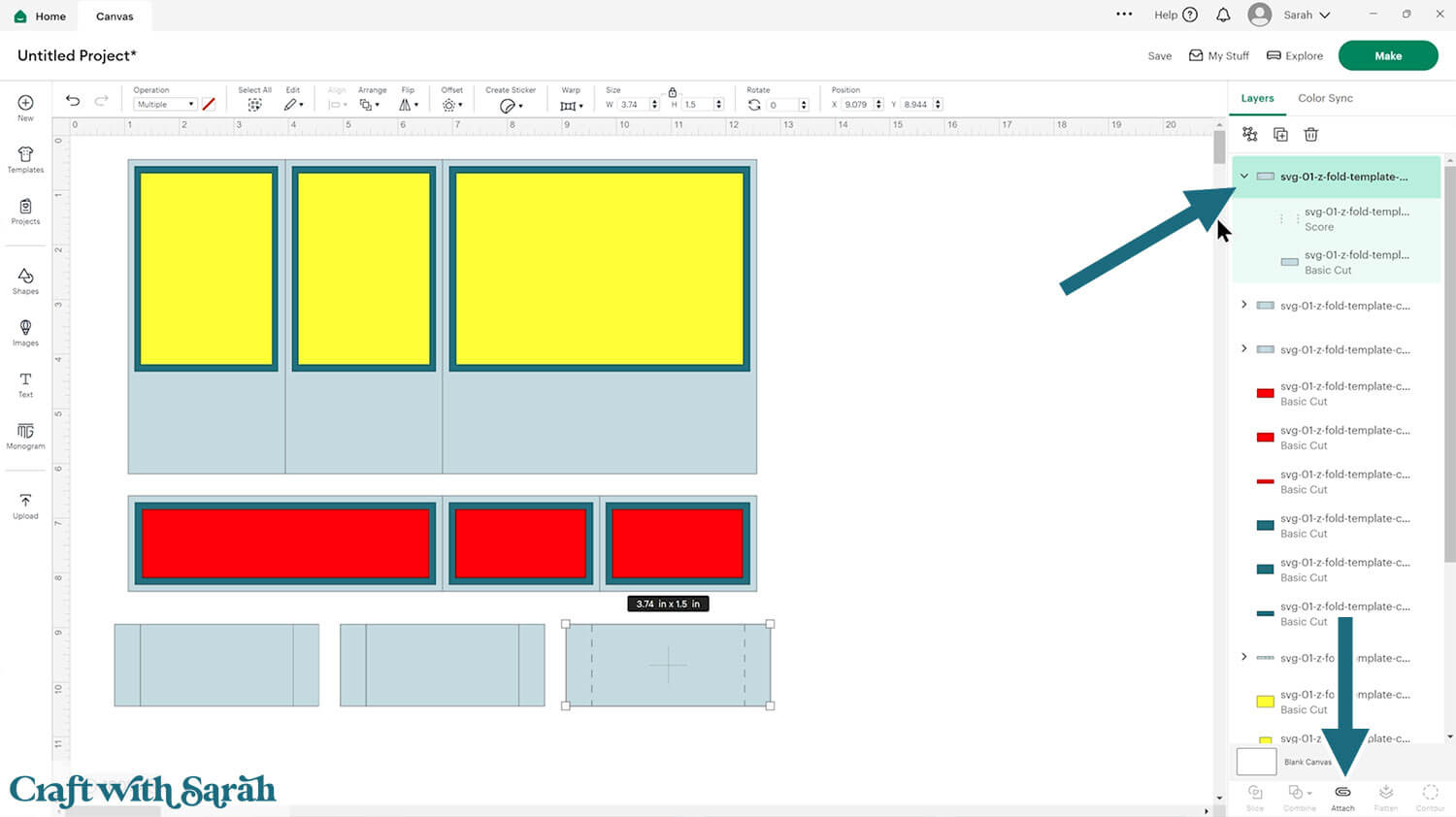Open Explore
1456x817 pixels.
pyautogui.click(x=1295, y=56)
